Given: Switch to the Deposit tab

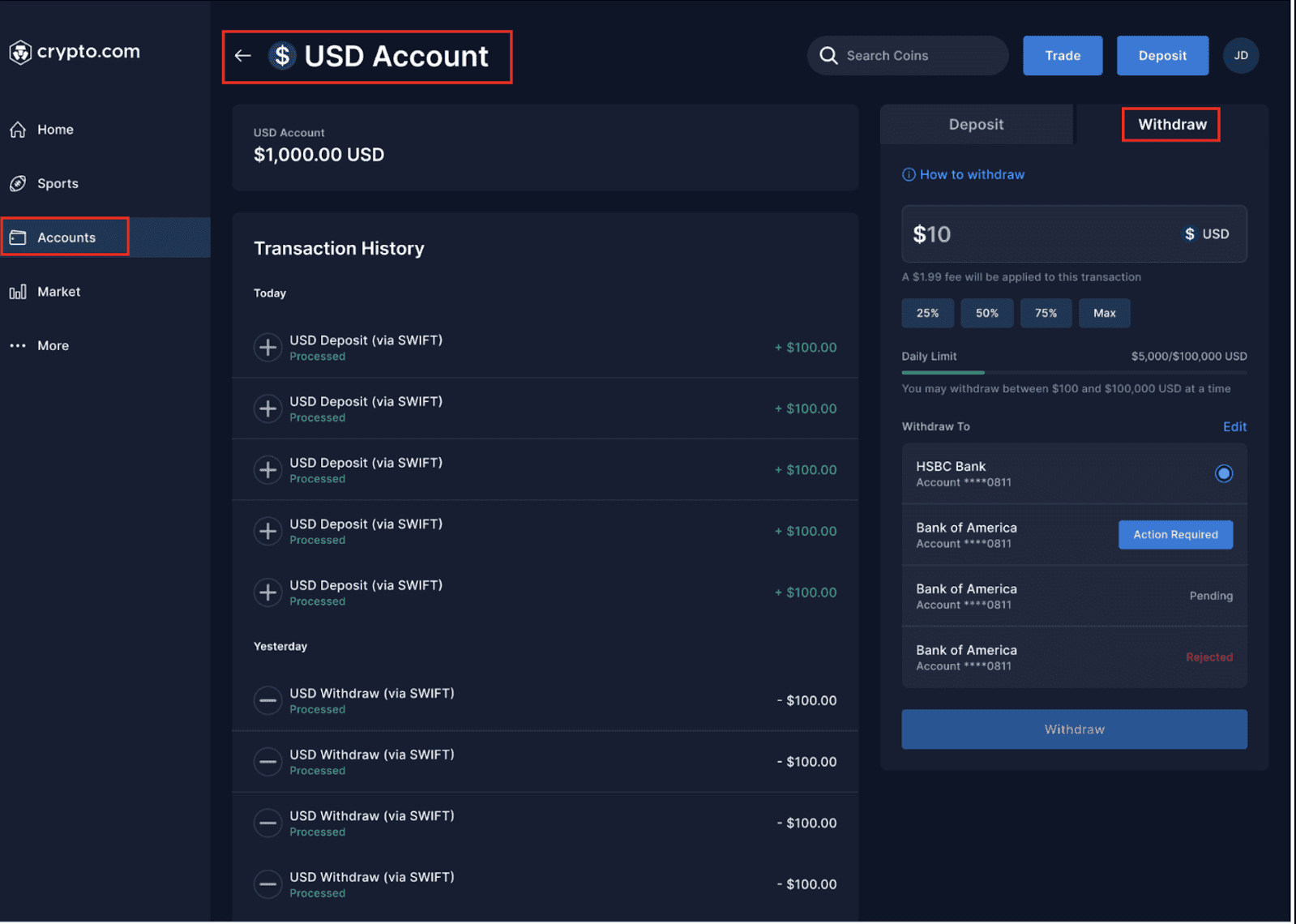Looking at the screenshot, I should 977,125.
